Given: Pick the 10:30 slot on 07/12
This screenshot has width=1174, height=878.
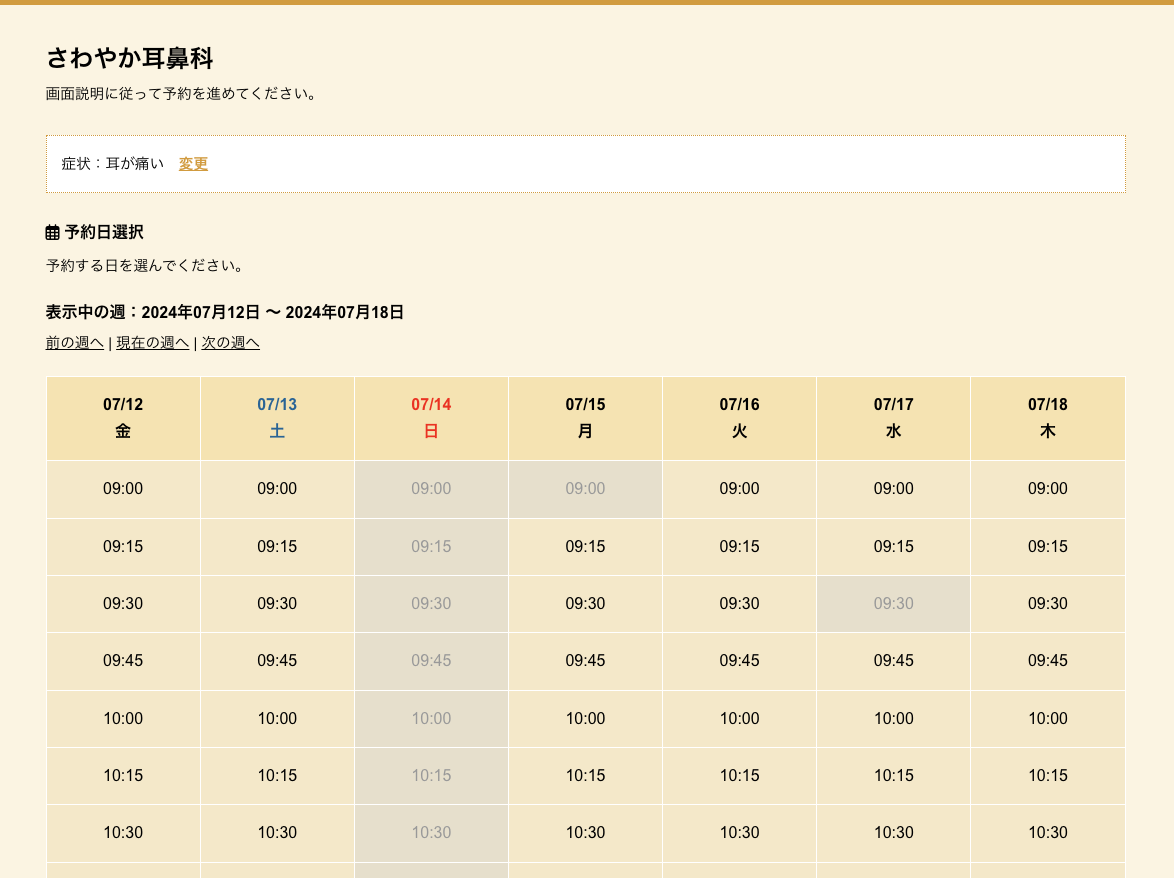Looking at the screenshot, I should (x=124, y=832).
